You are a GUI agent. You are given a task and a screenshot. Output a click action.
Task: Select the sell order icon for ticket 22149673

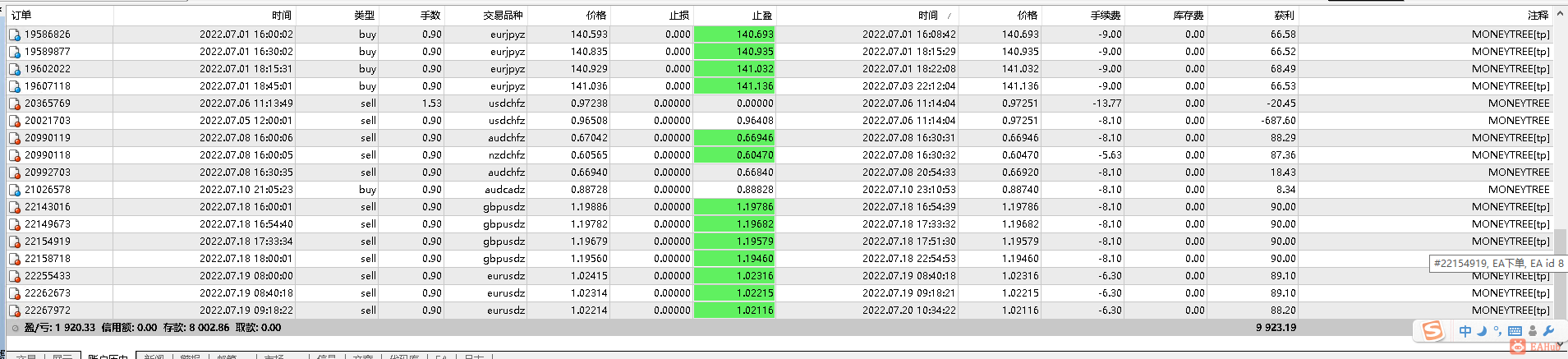[x=15, y=224]
